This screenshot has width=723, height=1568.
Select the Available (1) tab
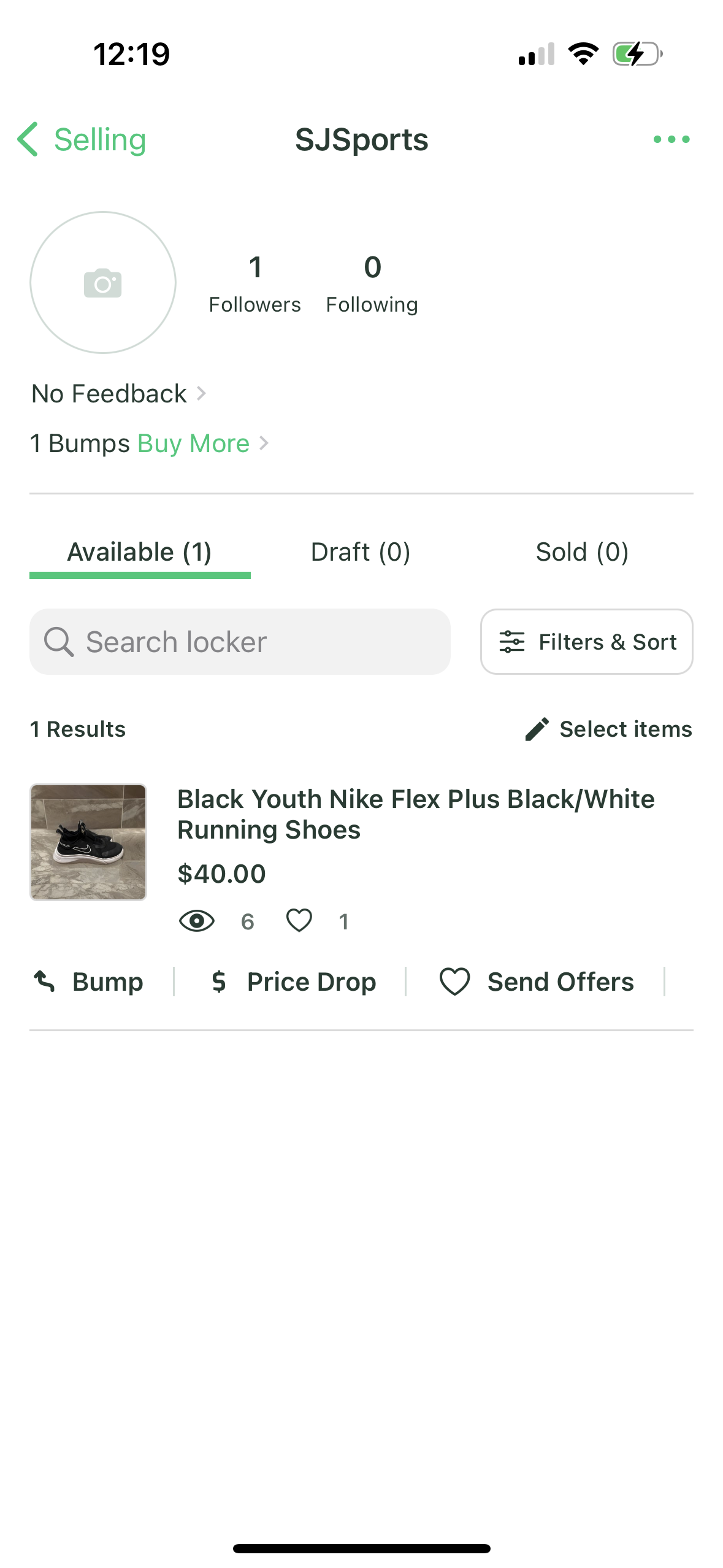pyautogui.click(x=140, y=552)
